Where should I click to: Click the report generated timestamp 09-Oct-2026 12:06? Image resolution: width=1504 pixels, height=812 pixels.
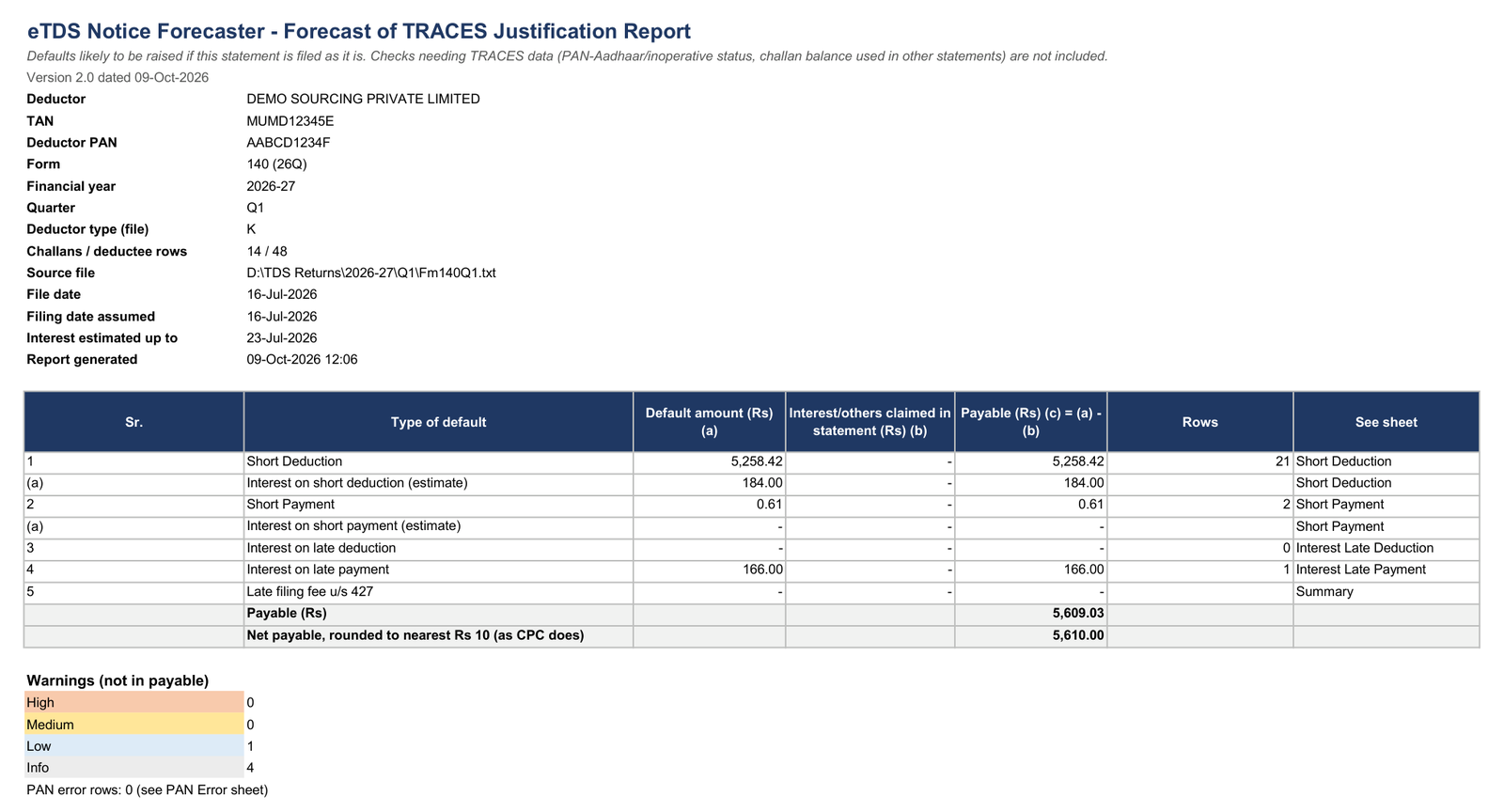point(302,360)
